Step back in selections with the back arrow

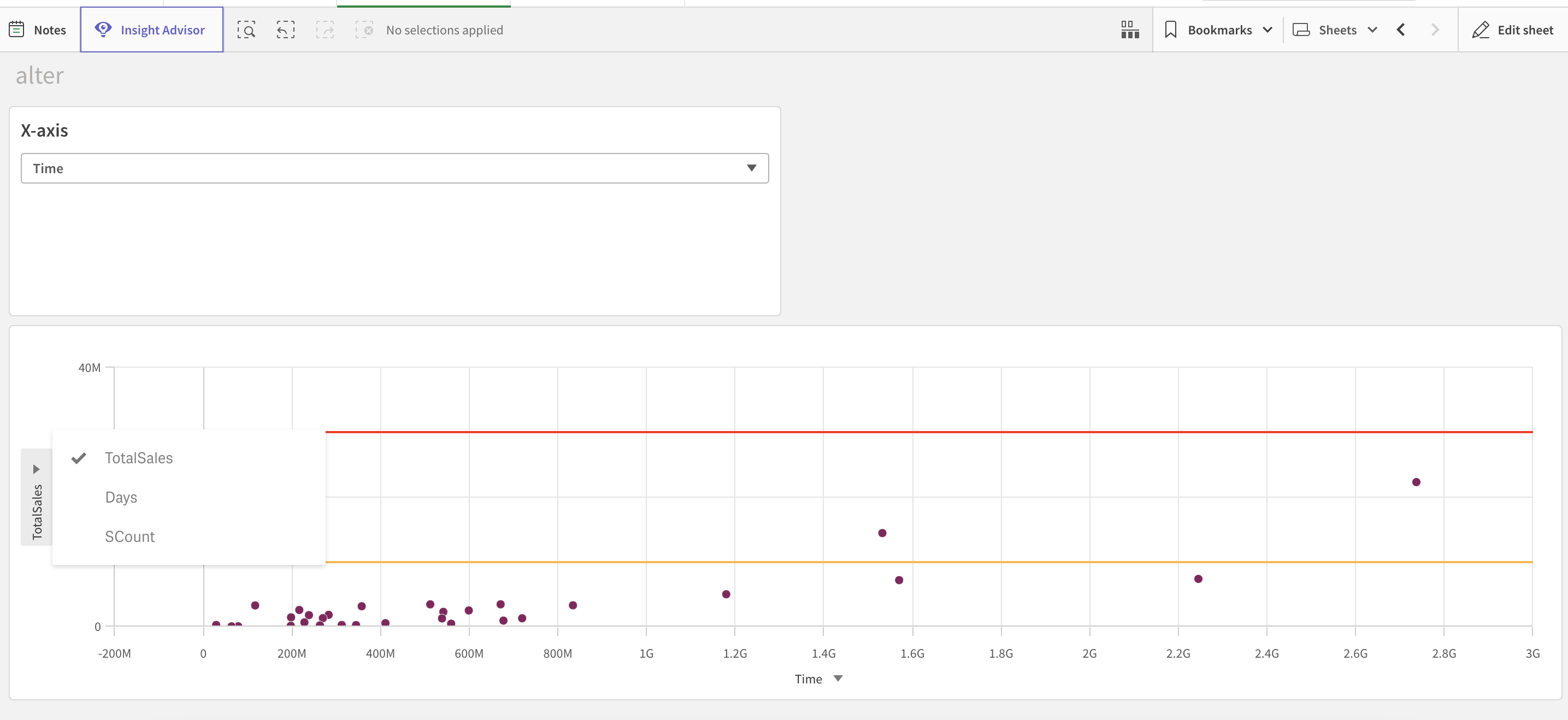point(286,29)
